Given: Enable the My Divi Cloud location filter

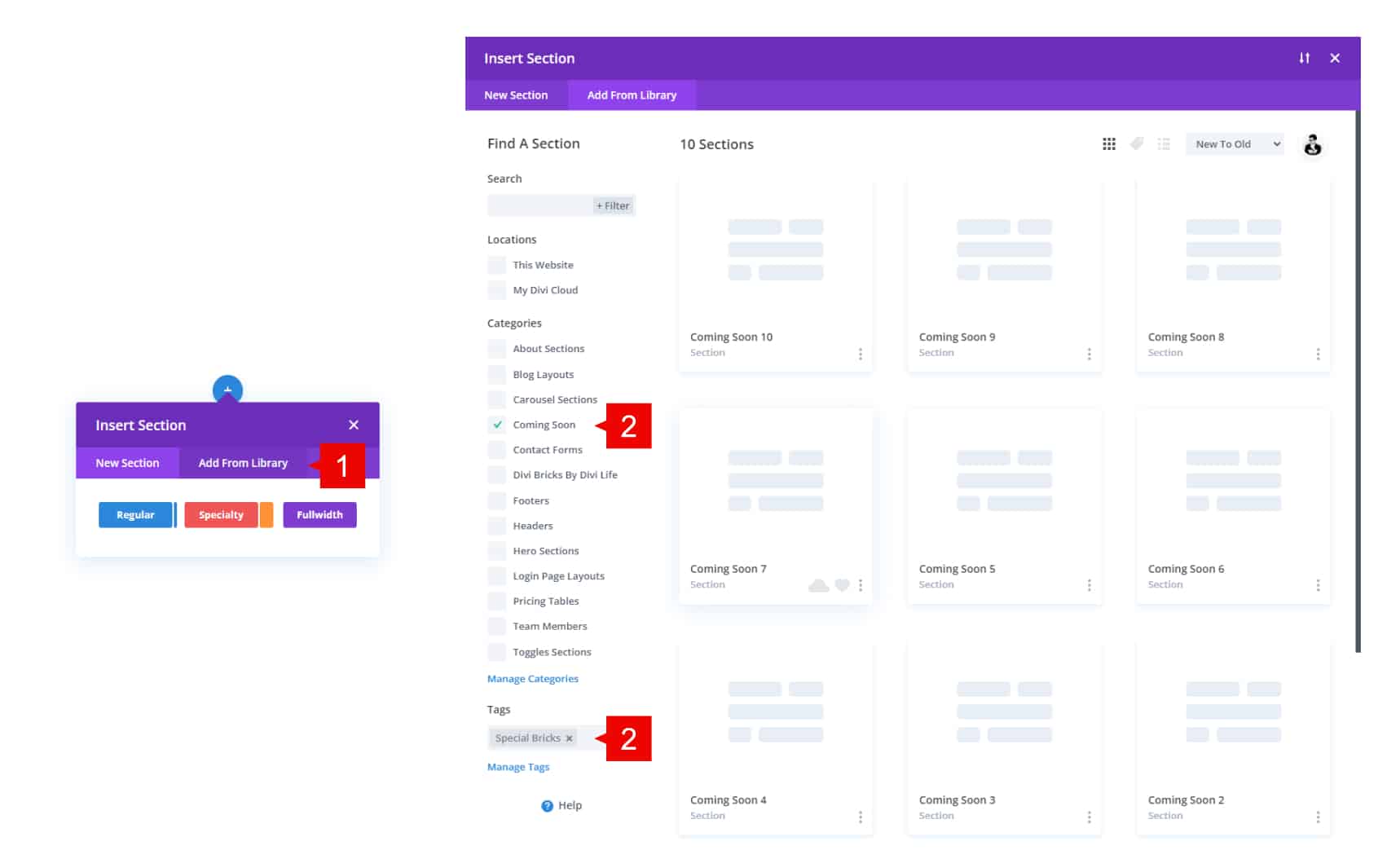Looking at the screenshot, I should [x=496, y=290].
